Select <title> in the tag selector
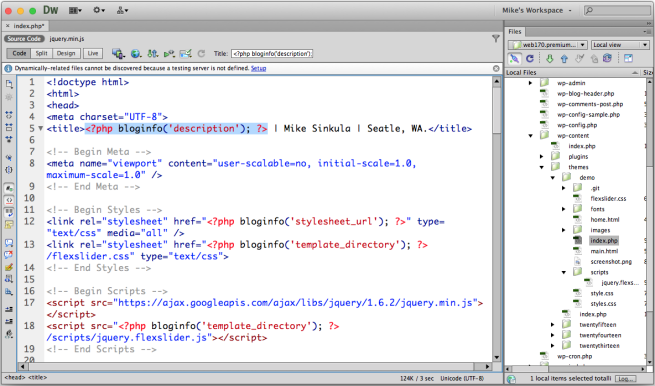The width and height of the screenshot is (655, 386). [38, 378]
